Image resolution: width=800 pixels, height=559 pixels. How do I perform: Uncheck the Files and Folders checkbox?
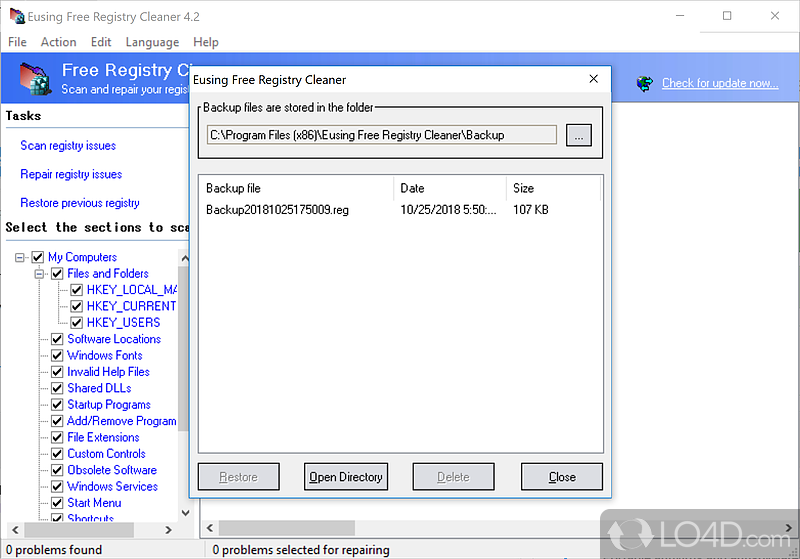click(x=57, y=273)
